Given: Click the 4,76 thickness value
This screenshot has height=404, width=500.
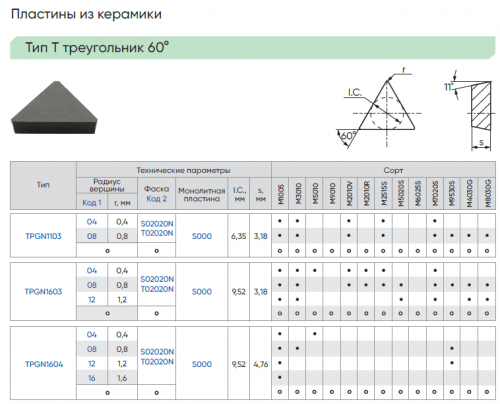Looking at the screenshot, I should 261,364.
